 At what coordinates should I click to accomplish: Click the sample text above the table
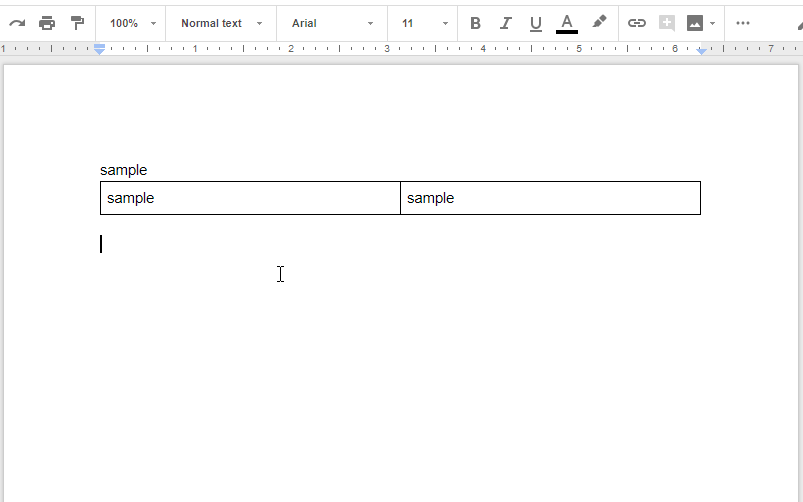click(x=123, y=170)
